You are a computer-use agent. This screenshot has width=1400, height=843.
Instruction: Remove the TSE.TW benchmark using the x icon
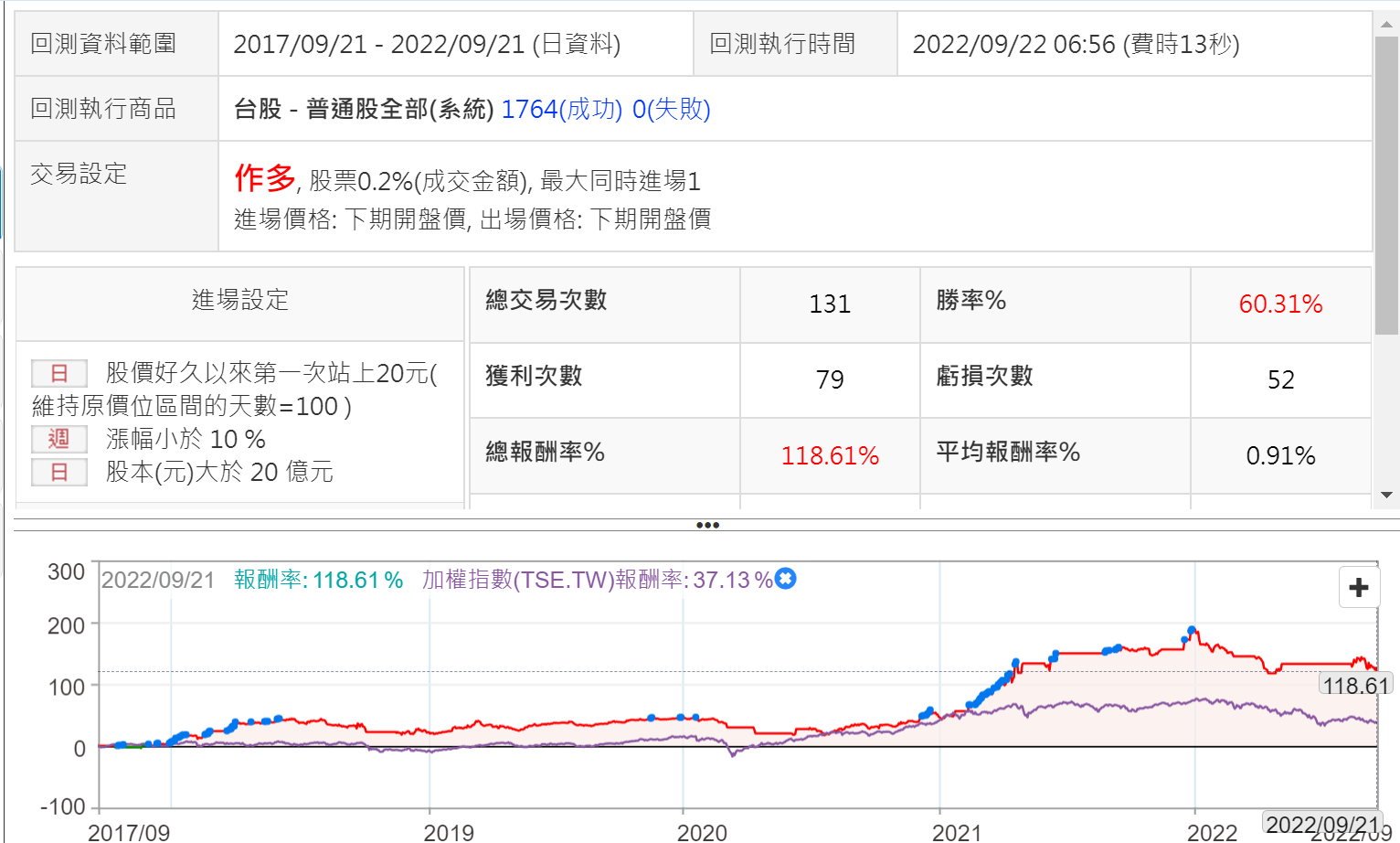pos(785,579)
